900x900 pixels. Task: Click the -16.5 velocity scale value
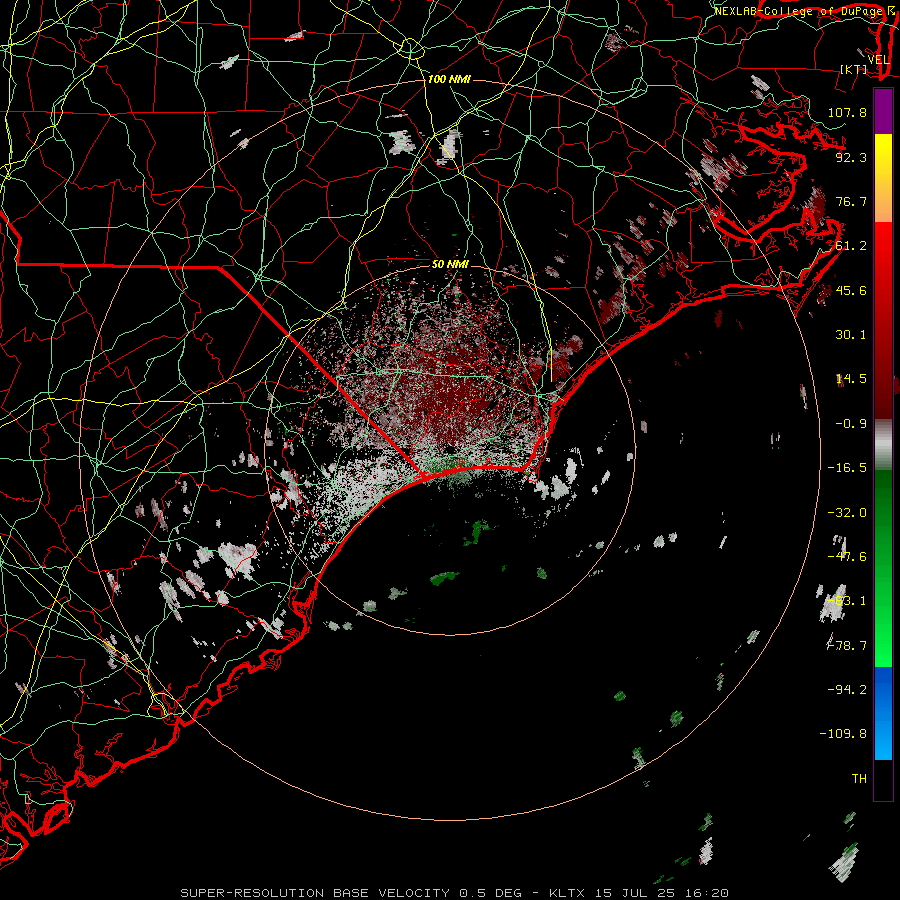847,468
